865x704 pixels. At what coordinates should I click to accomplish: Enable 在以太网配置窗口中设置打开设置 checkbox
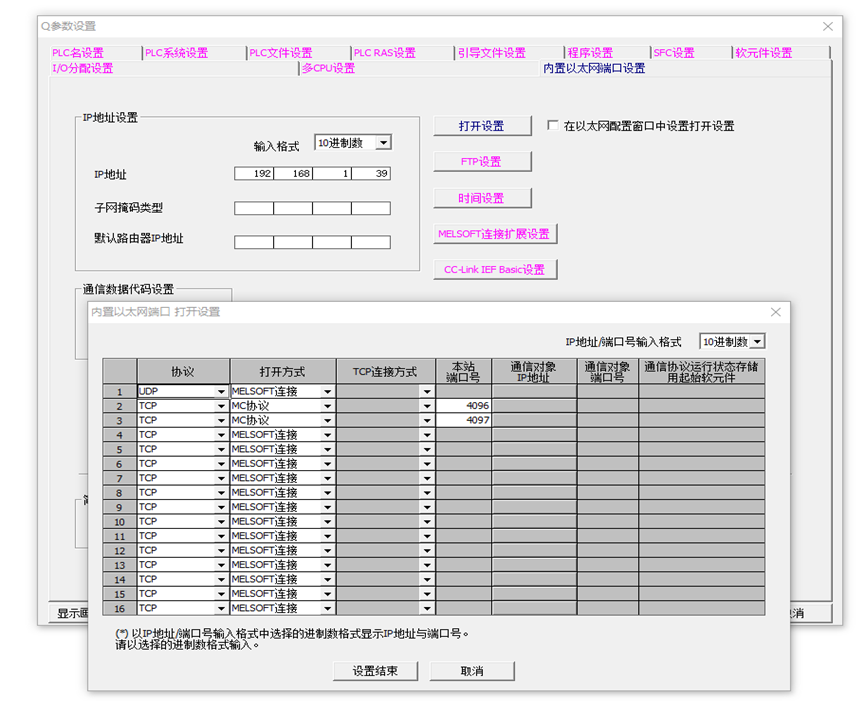552,124
